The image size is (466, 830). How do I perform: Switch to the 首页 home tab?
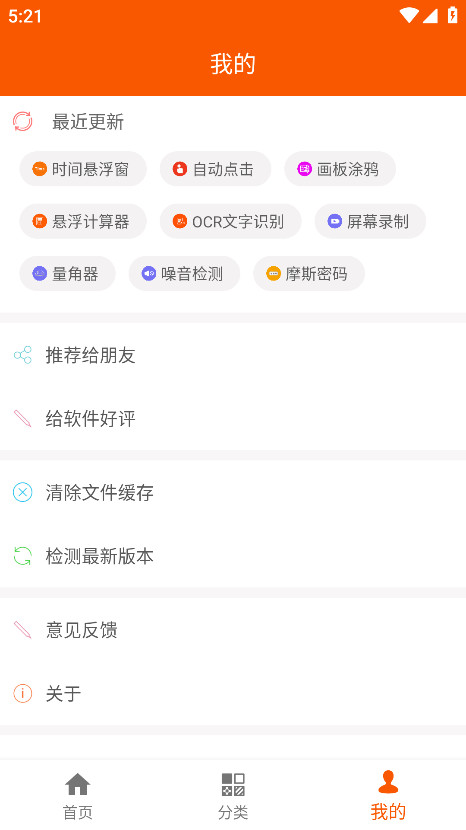tap(78, 796)
